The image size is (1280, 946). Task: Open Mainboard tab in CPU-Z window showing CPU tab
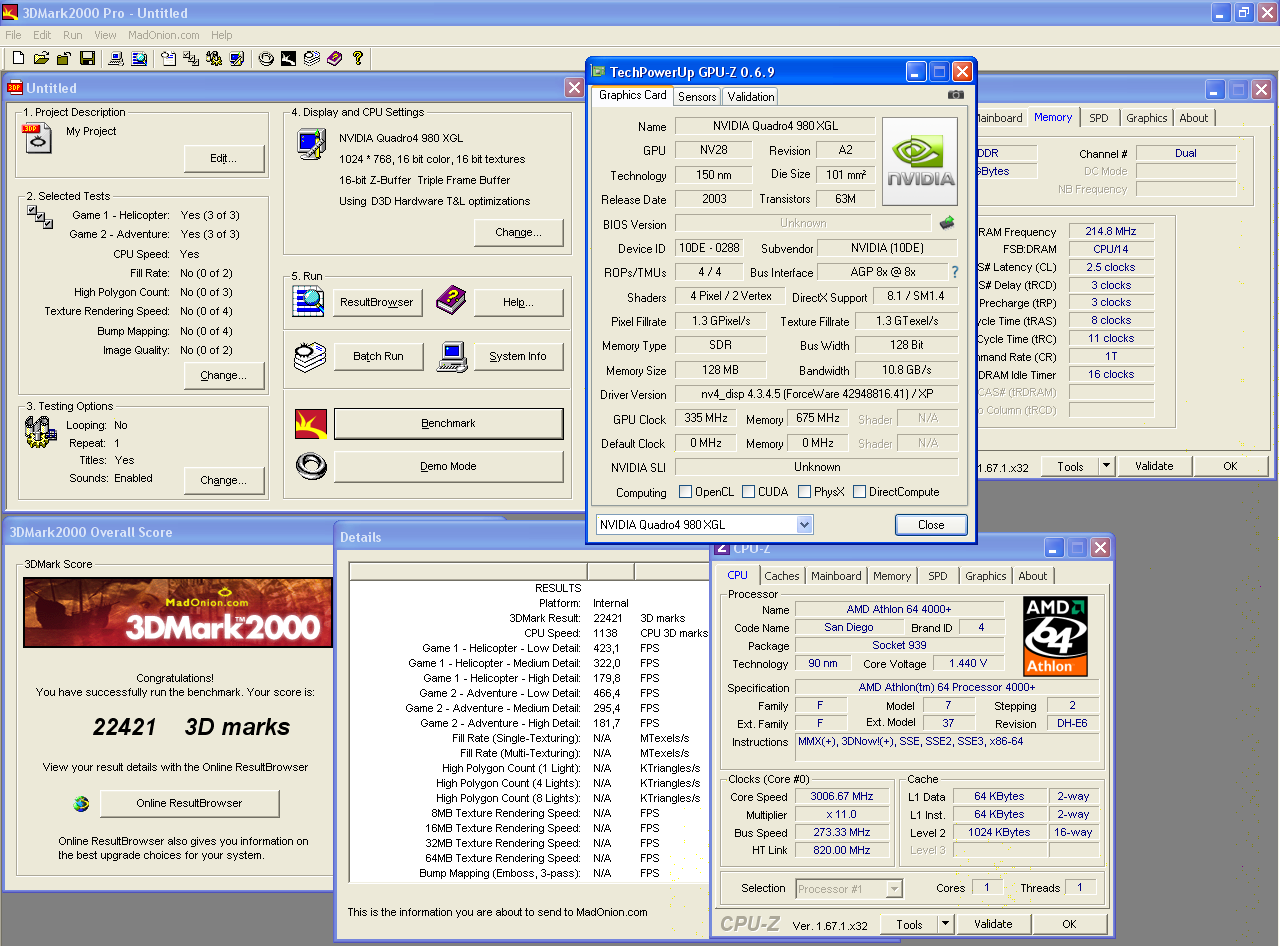836,576
